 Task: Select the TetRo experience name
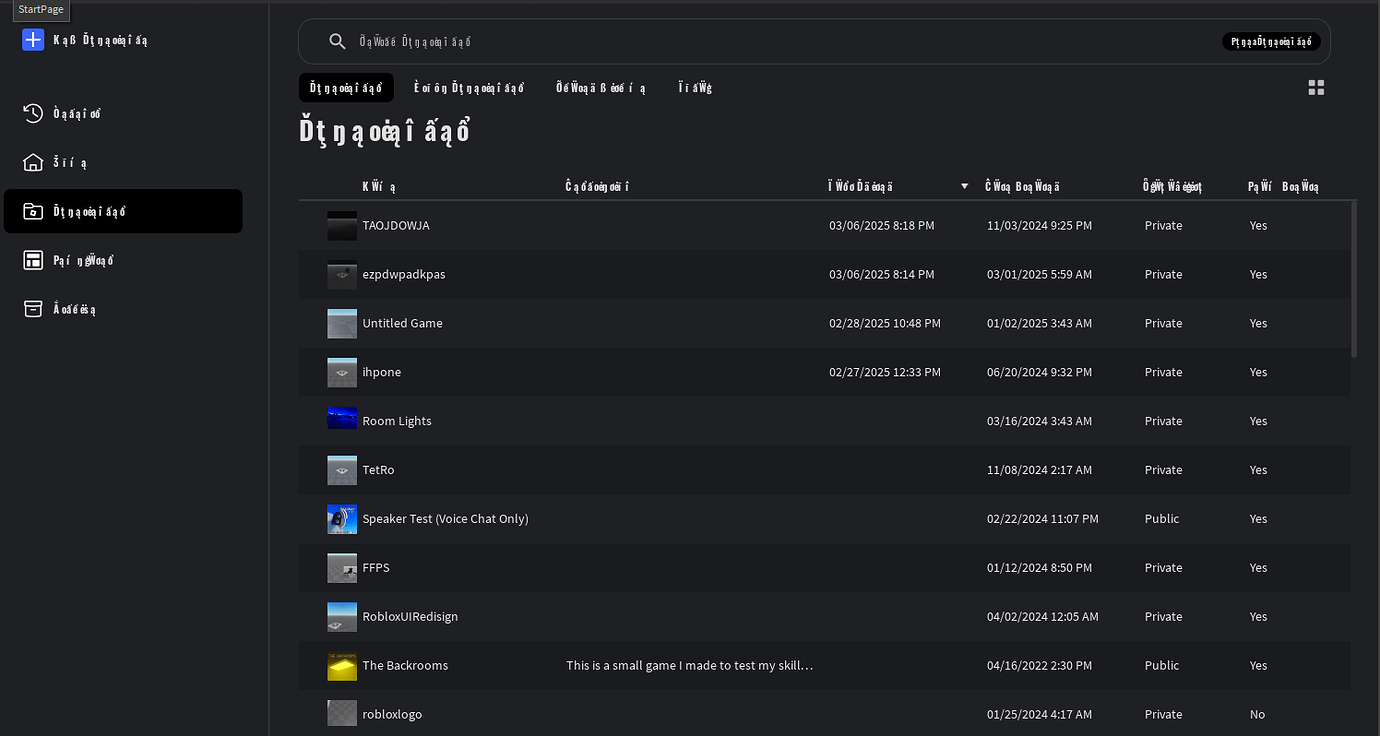[x=378, y=470]
